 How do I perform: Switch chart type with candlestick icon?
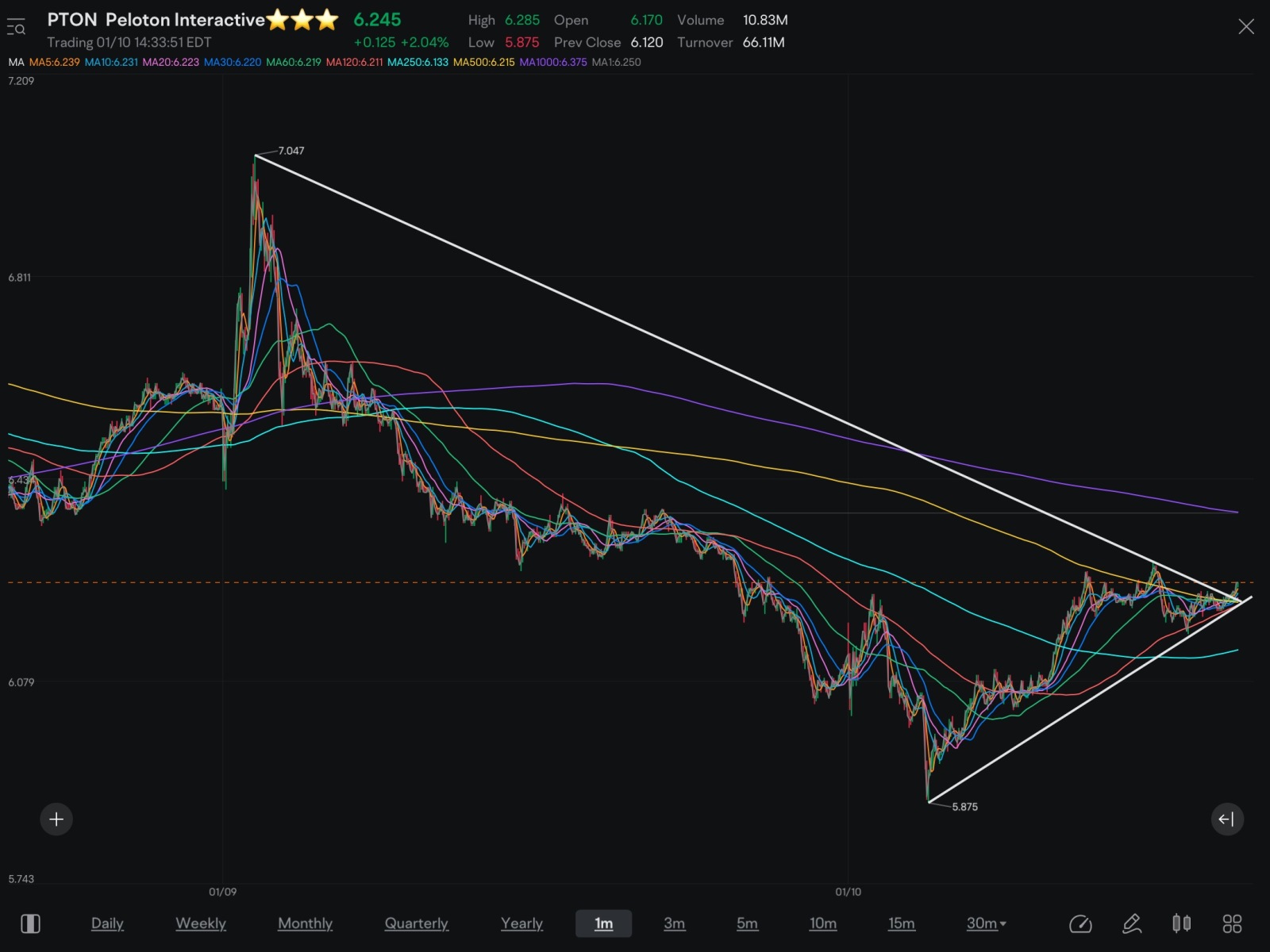(1182, 923)
